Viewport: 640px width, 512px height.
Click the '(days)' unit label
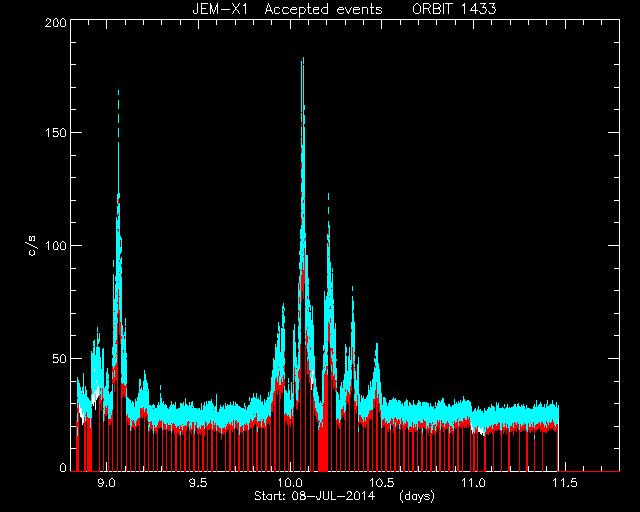pos(417,496)
